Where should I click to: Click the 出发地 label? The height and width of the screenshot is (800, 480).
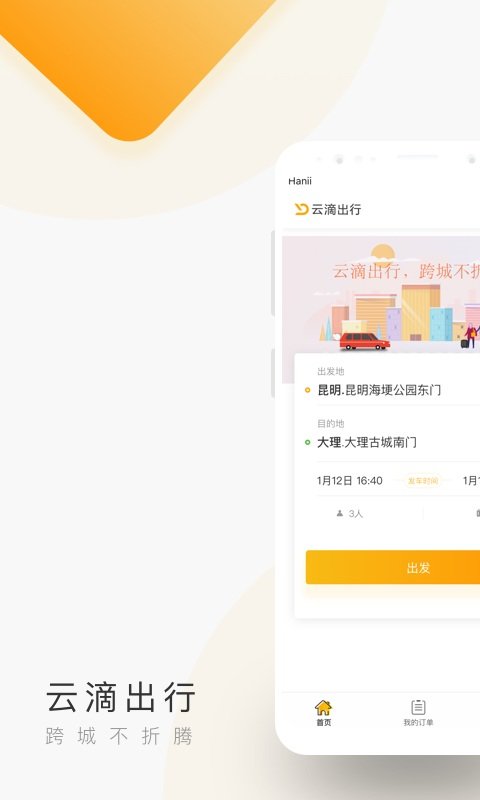point(331,371)
